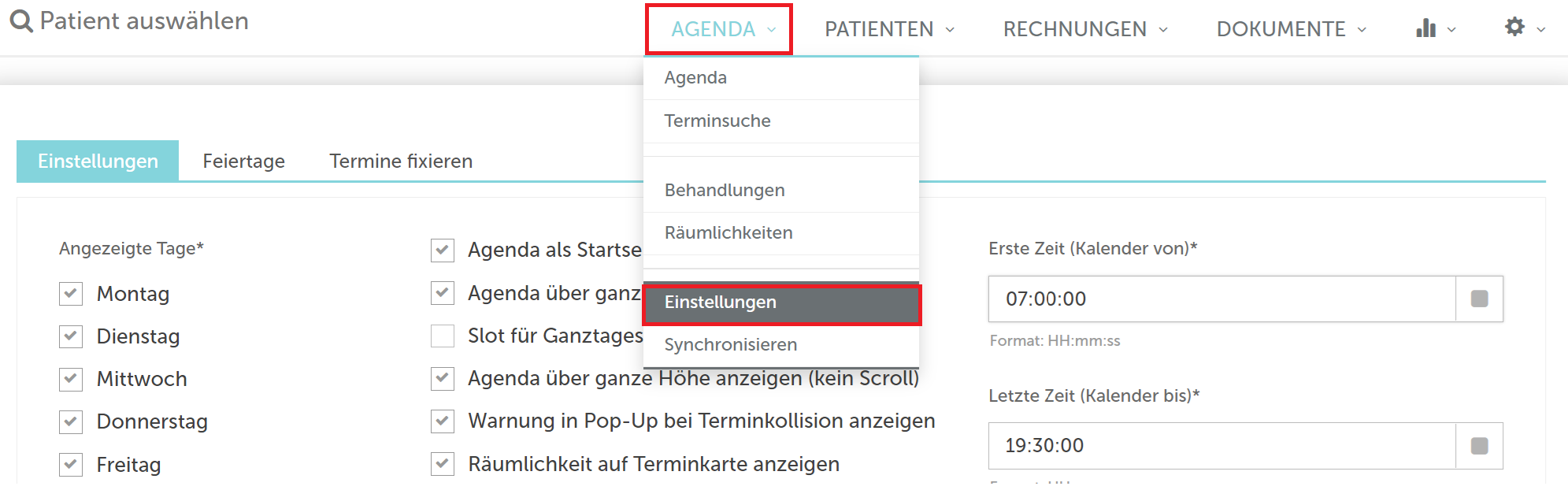Click time picker icon for Letzte Zeit
The height and width of the screenshot is (490, 1568).
pos(1479,446)
